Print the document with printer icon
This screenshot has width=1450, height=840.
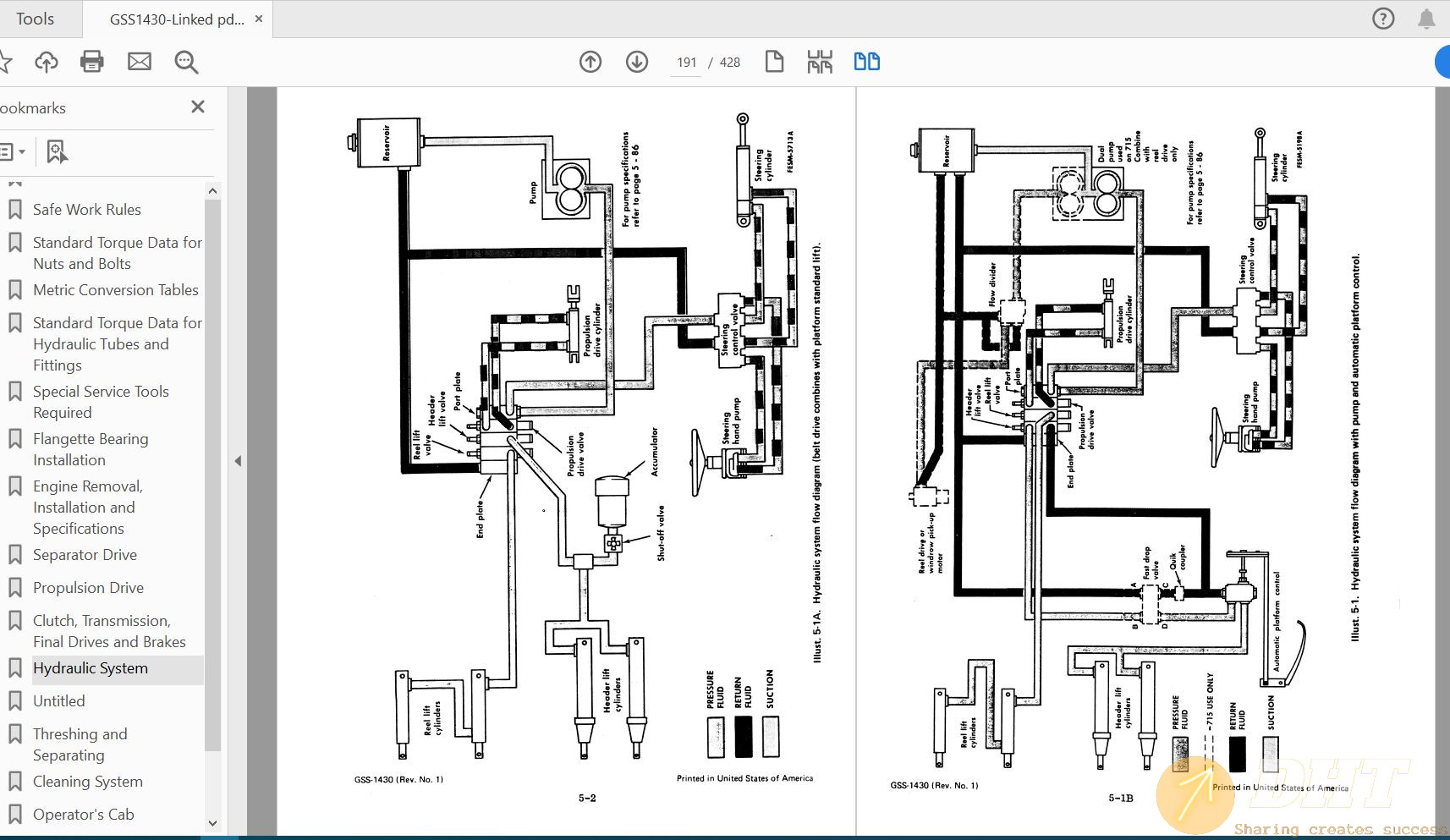pyautogui.click(x=92, y=62)
